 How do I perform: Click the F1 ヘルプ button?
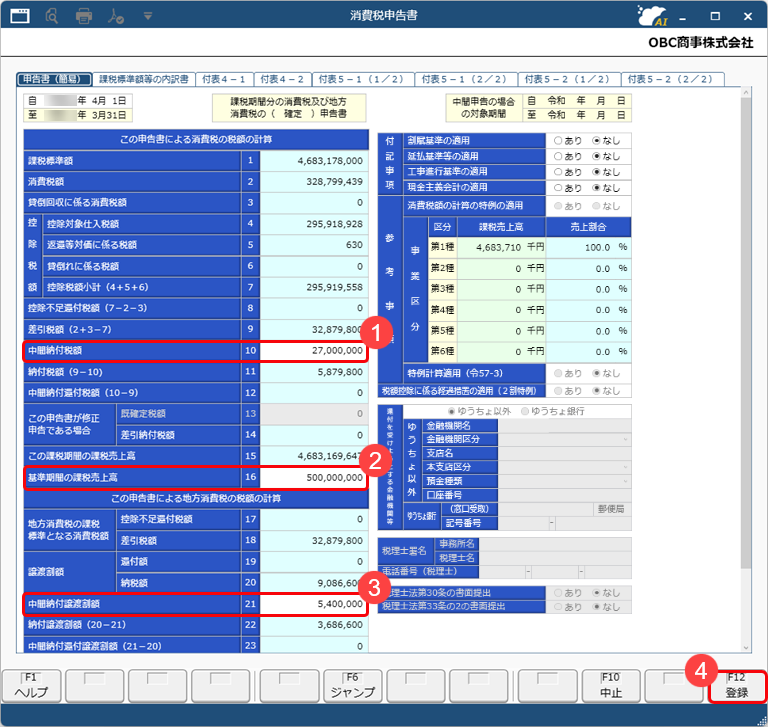tap(32, 685)
